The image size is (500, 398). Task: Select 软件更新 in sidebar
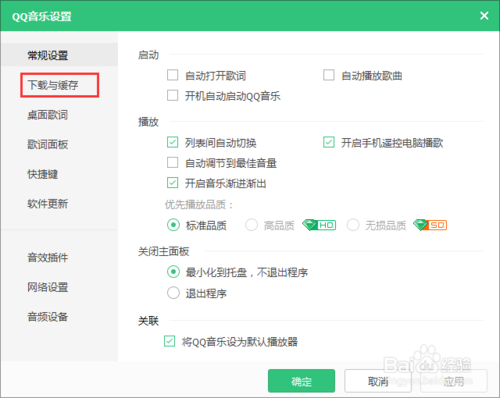[48, 204]
